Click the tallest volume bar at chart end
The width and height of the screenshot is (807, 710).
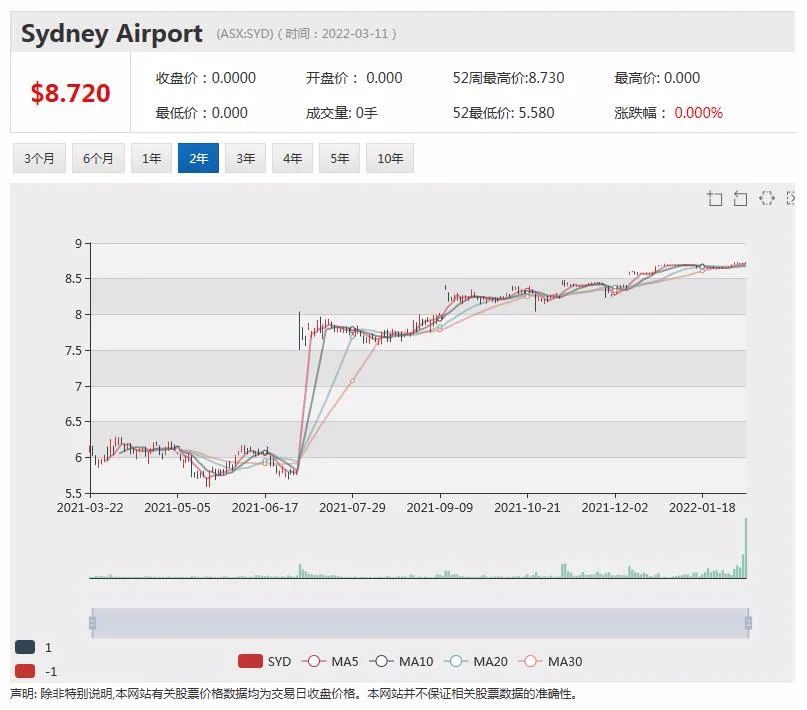(745, 548)
